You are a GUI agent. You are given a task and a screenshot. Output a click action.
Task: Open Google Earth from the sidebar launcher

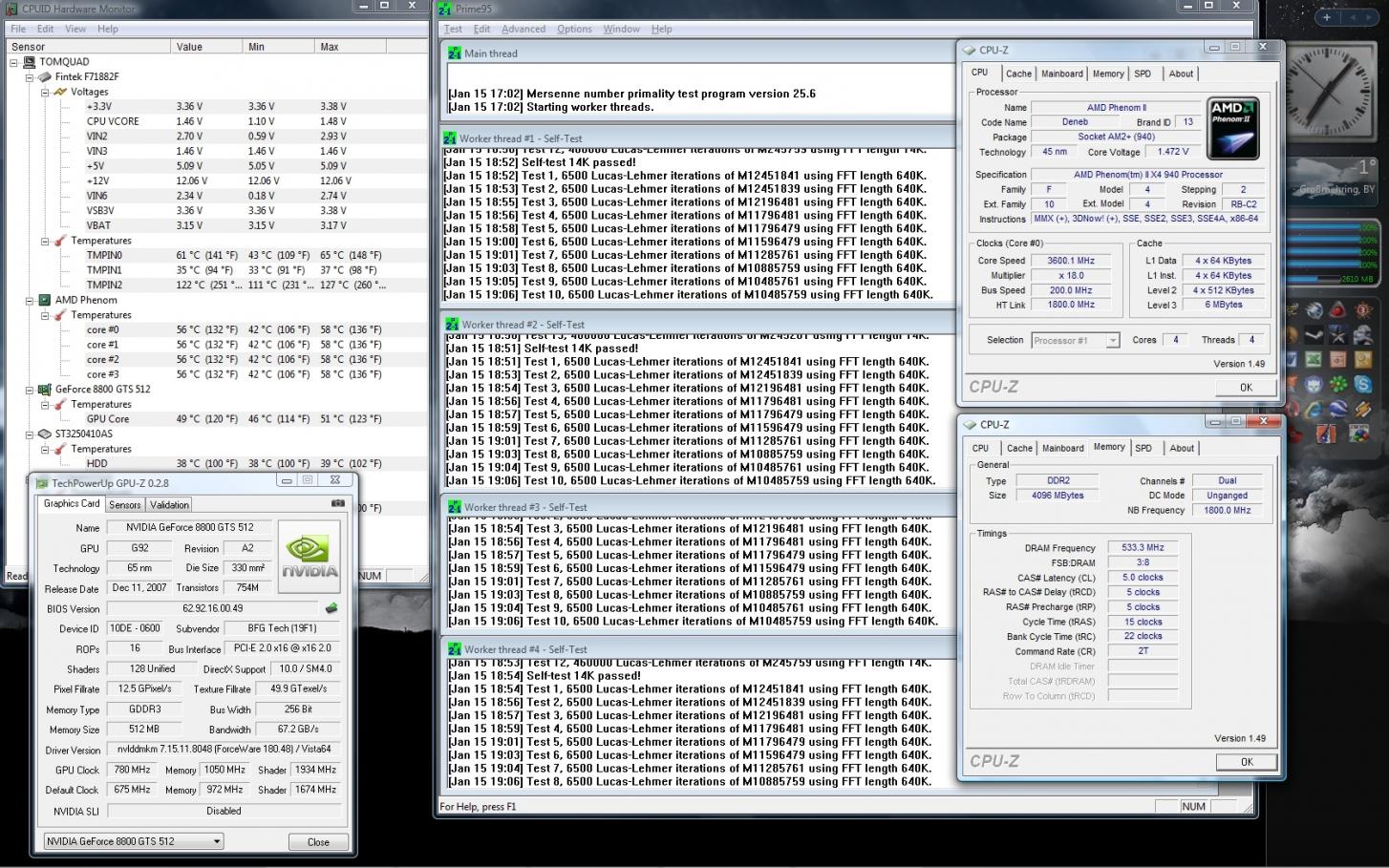[1338, 410]
